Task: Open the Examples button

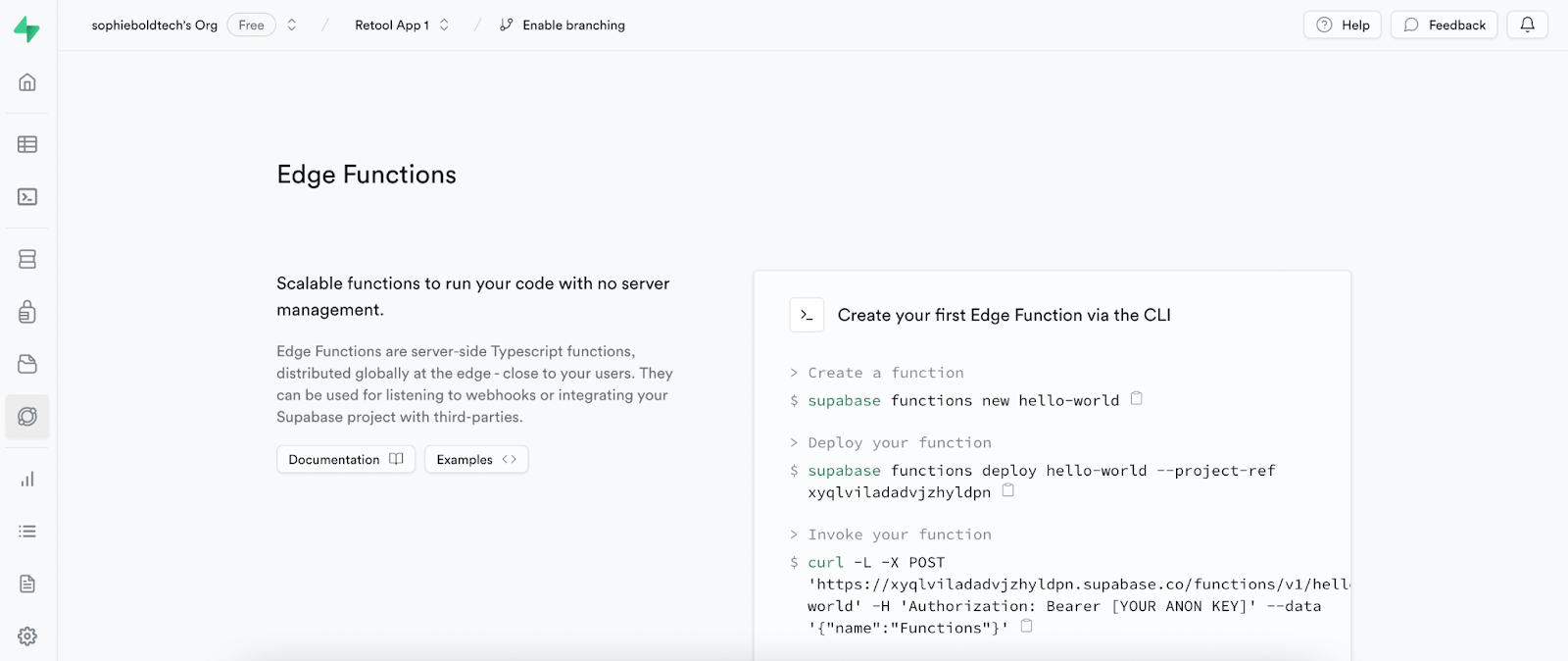Action: point(476,459)
